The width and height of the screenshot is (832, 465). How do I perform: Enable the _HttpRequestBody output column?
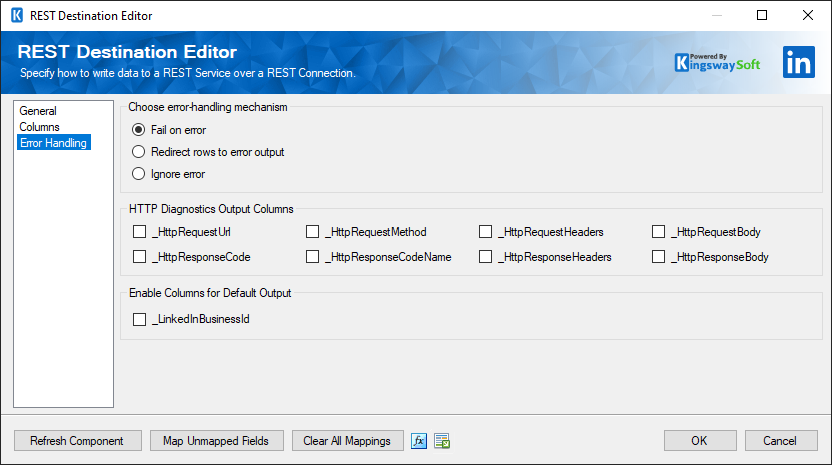tap(658, 231)
